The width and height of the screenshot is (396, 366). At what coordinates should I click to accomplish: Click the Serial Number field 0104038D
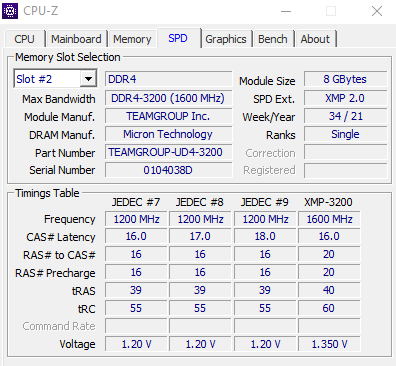[168, 170]
